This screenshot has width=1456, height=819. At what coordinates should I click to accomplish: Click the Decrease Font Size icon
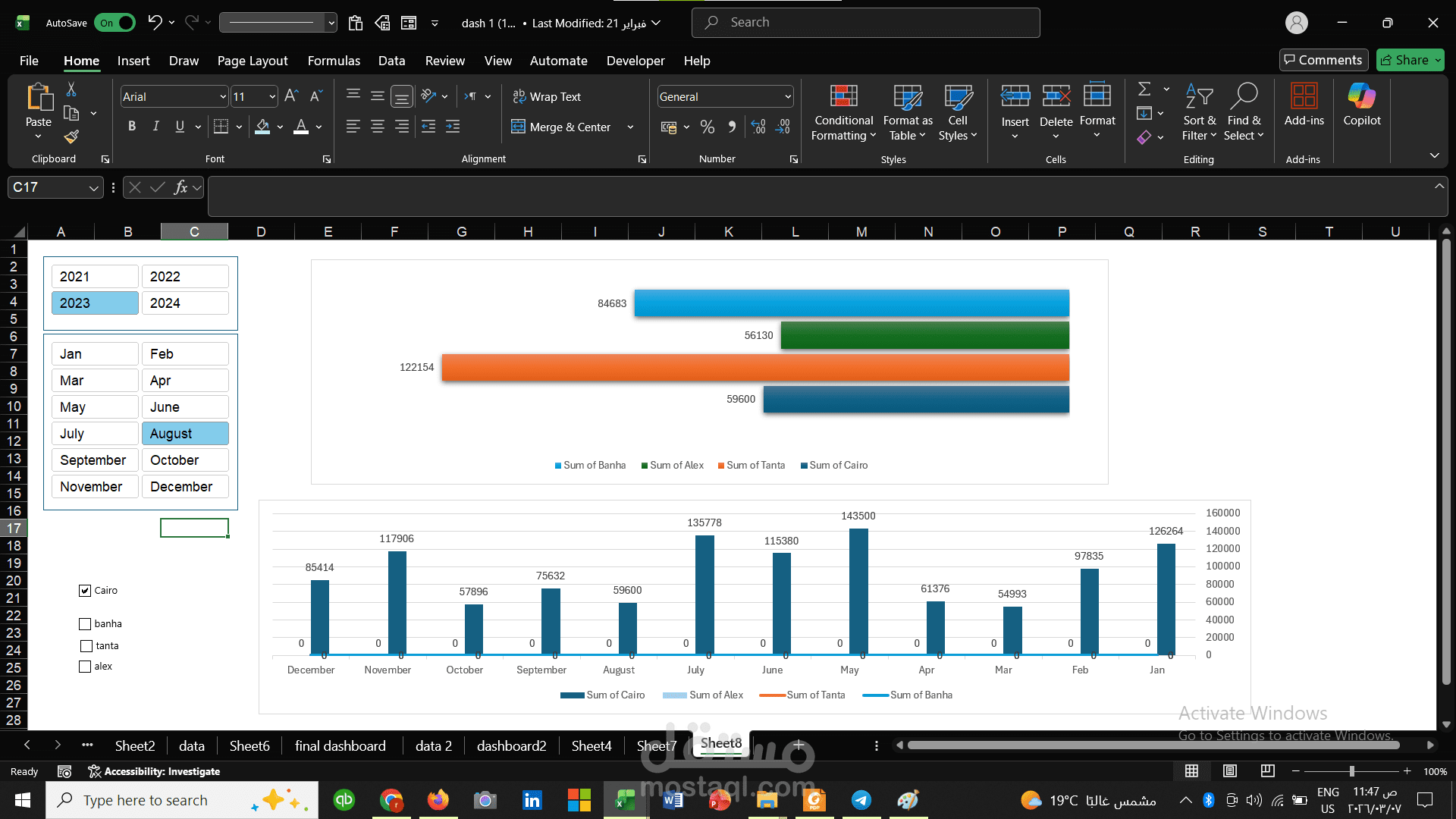[x=316, y=96]
